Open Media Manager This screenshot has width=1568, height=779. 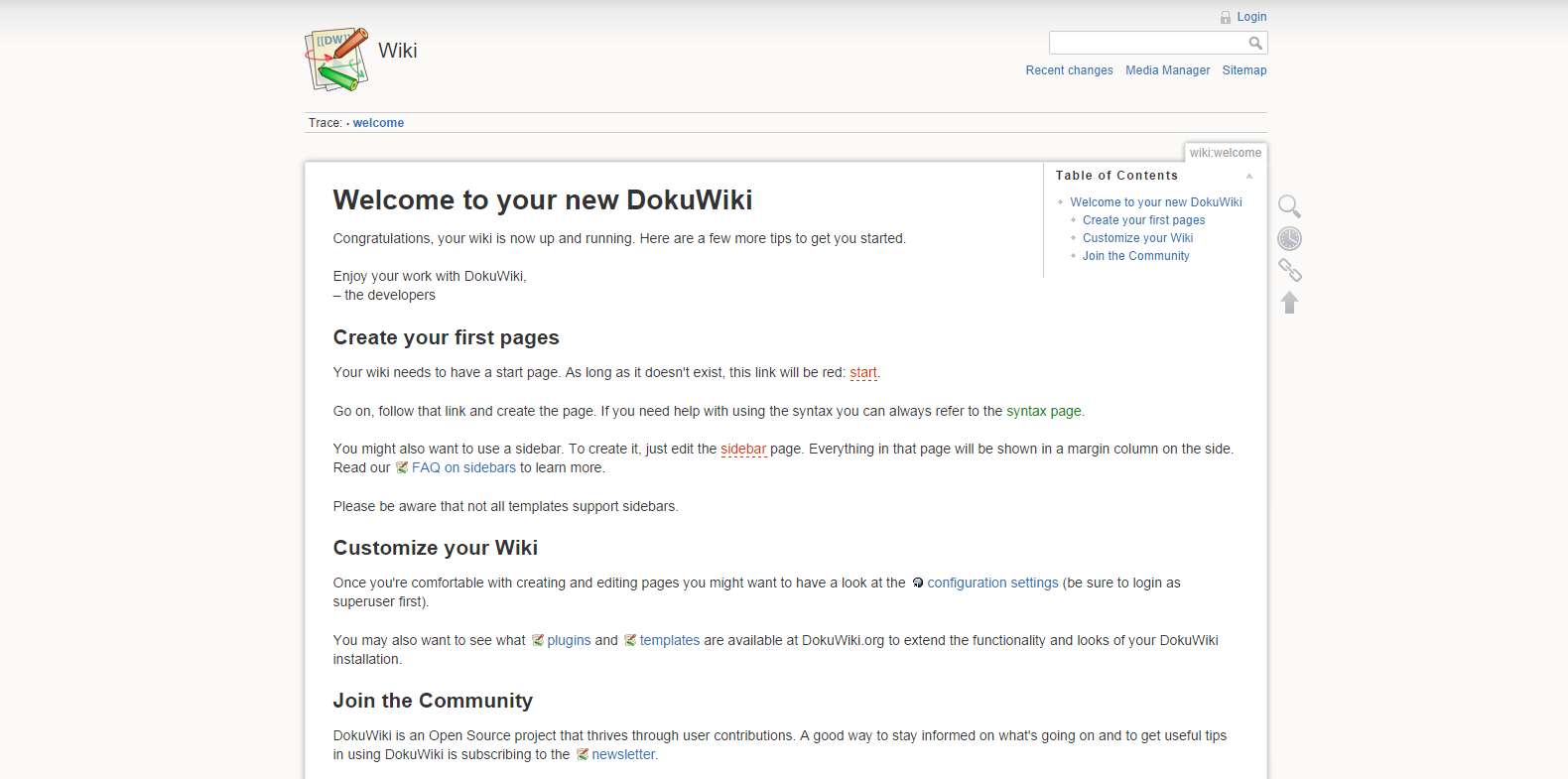click(x=1167, y=70)
